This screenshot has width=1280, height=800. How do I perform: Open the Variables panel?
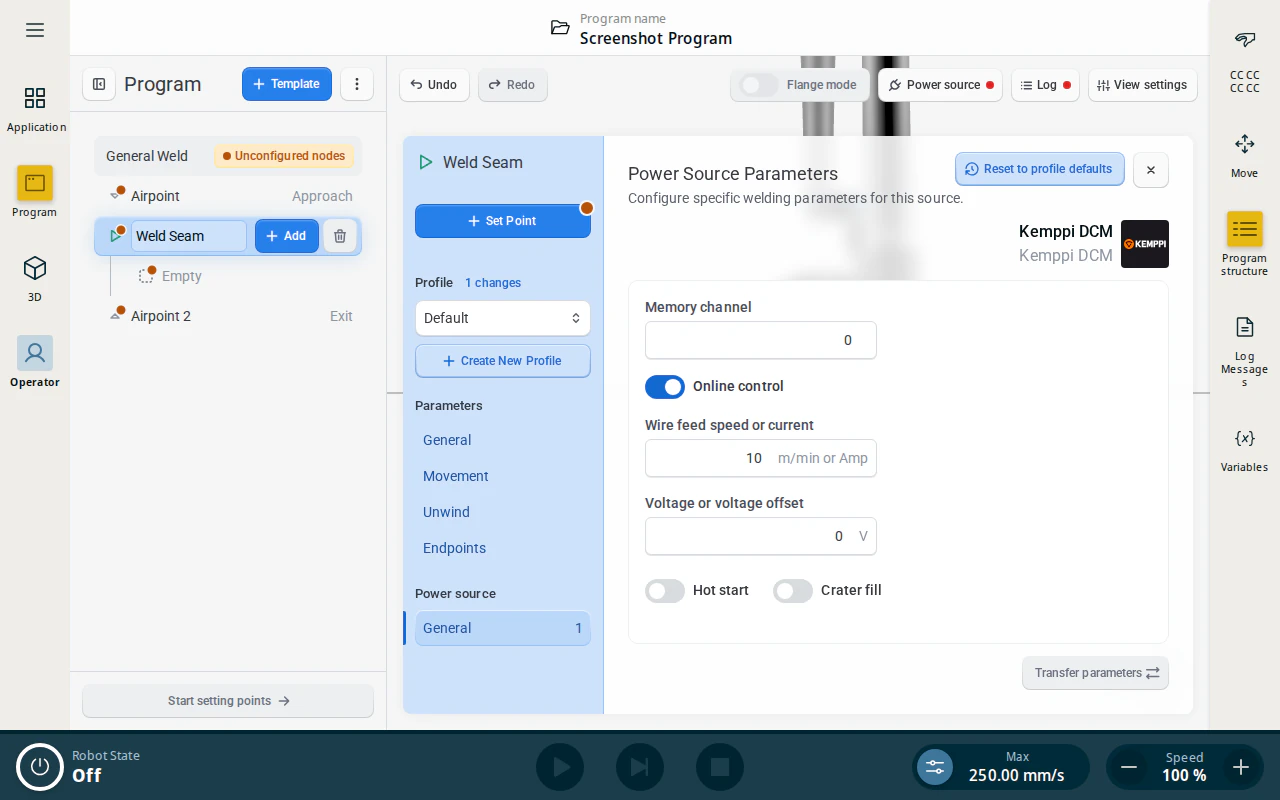[1245, 448]
